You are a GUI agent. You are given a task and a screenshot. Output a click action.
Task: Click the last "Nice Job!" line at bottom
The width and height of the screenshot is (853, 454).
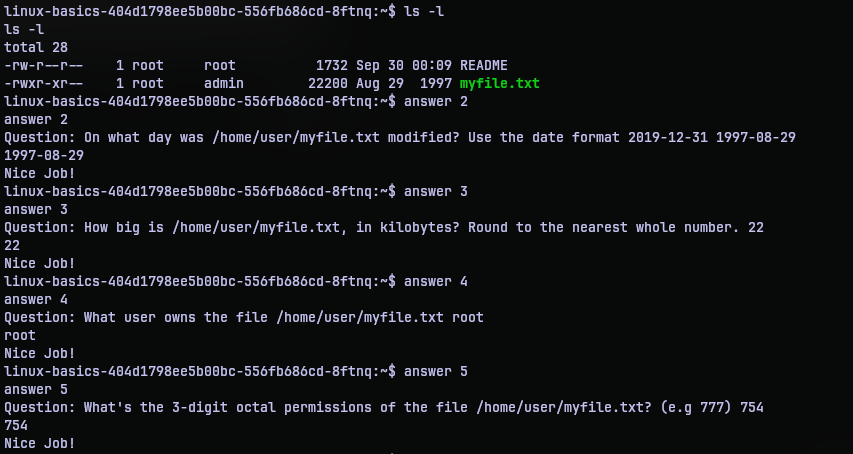coord(40,443)
